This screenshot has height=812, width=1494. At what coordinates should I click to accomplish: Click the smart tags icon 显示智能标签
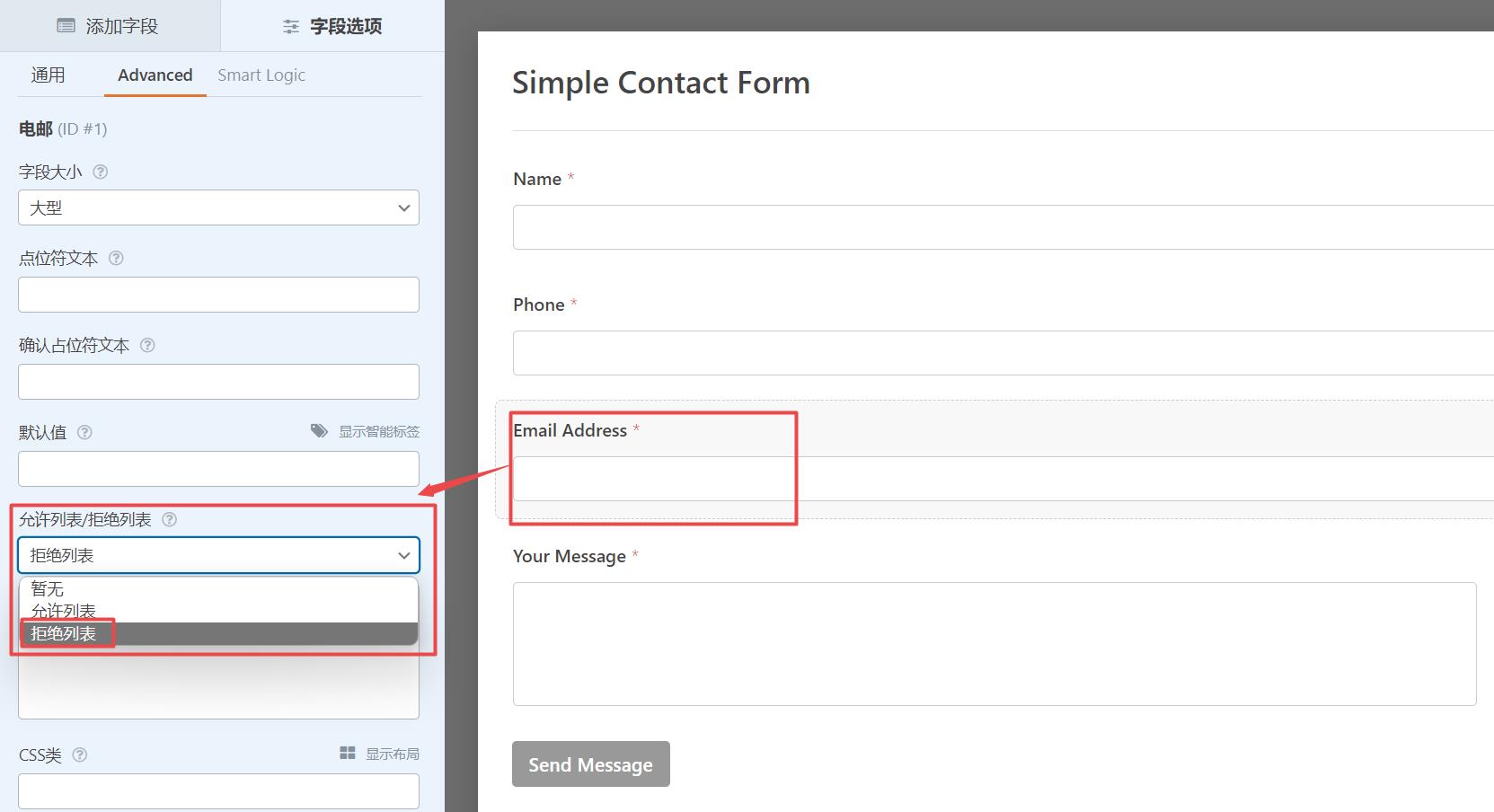click(x=319, y=431)
